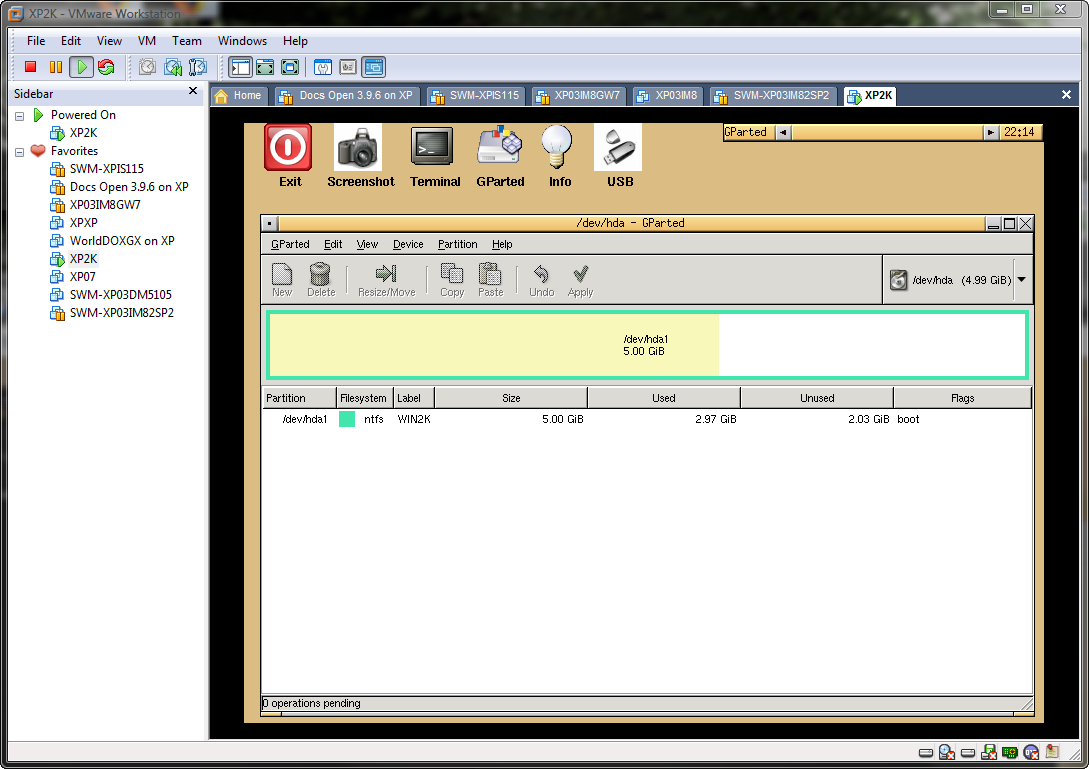Collapse the Favorites tree group
Image resolution: width=1089 pixels, height=769 pixels.
[x=19, y=152]
